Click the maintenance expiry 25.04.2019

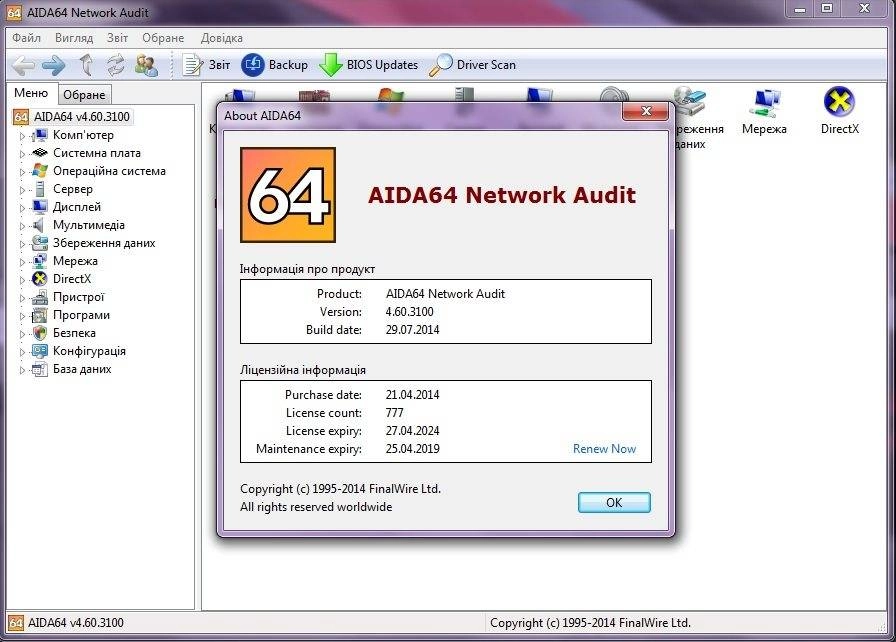point(413,449)
